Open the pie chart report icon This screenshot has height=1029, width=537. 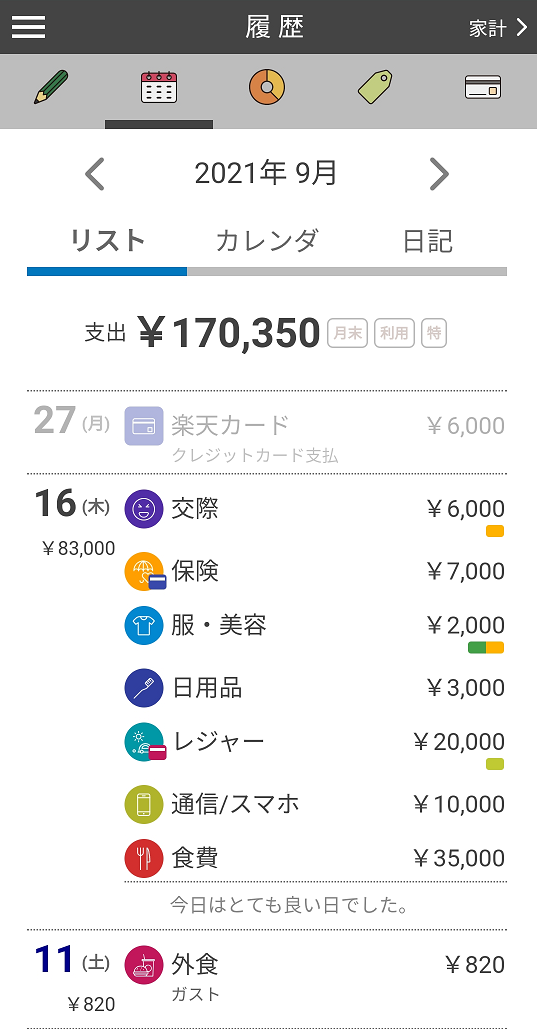coord(267,87)
